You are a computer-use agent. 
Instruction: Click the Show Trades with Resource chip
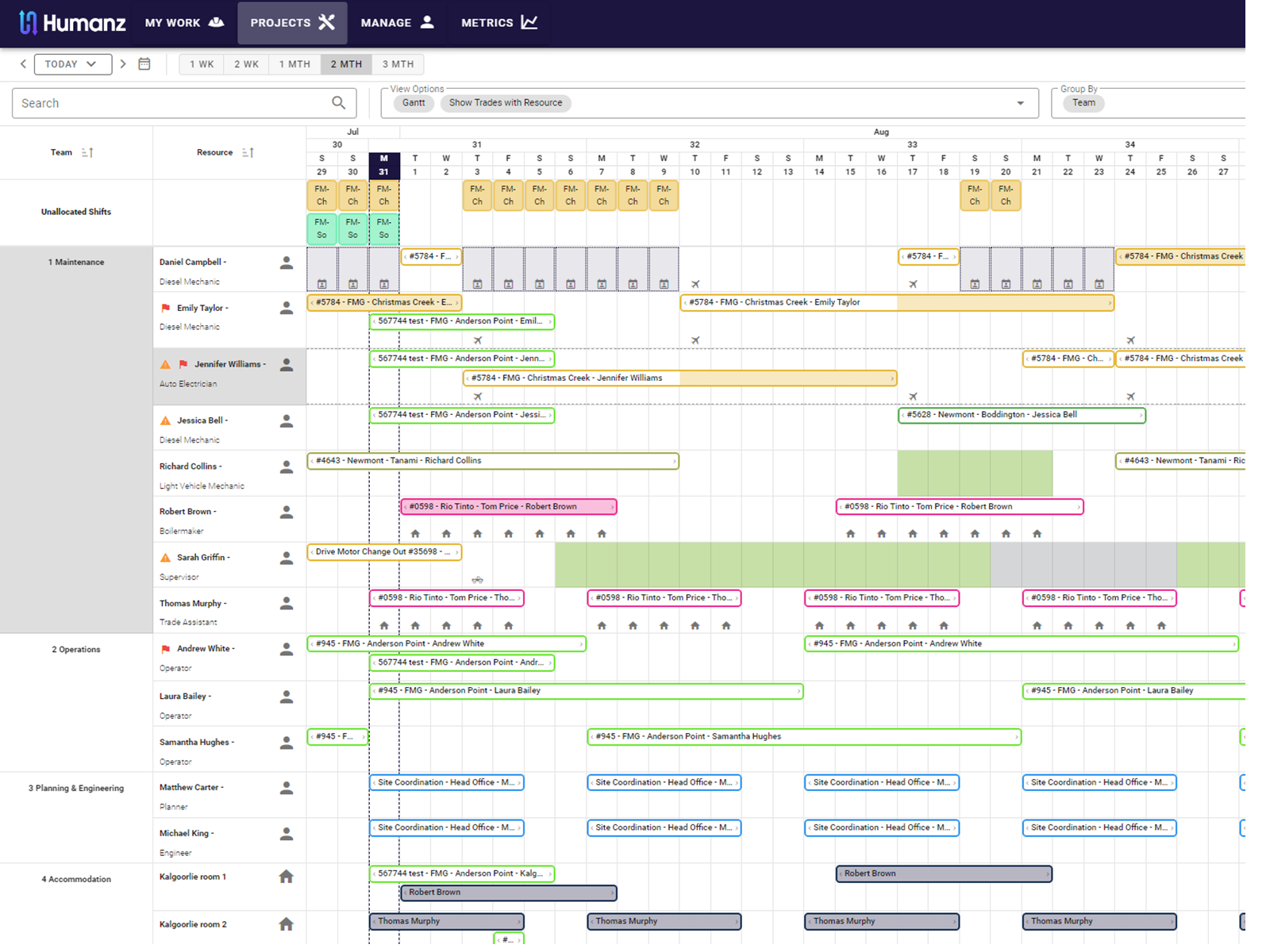(506, 103)
